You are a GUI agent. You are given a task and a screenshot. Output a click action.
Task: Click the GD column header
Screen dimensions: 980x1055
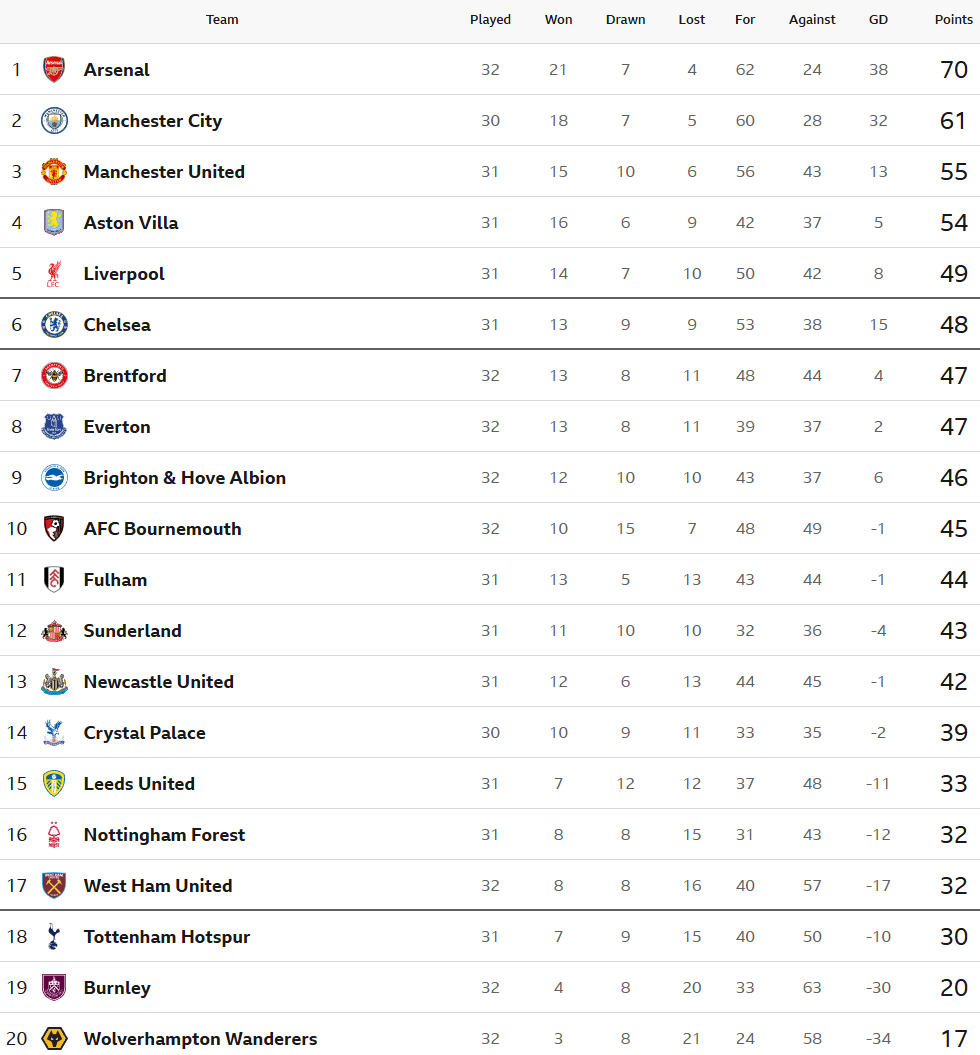tap(878, 20)
